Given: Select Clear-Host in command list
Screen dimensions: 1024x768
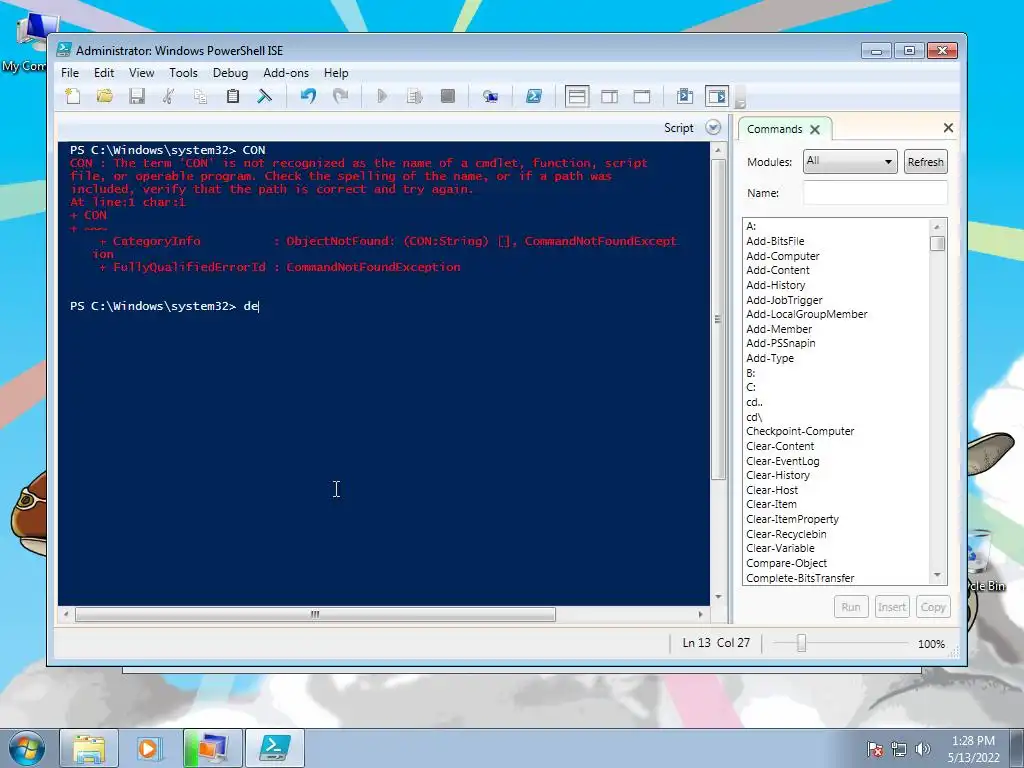Looking at the screenshot, I should pyautogui.click(x=772, y=490).
